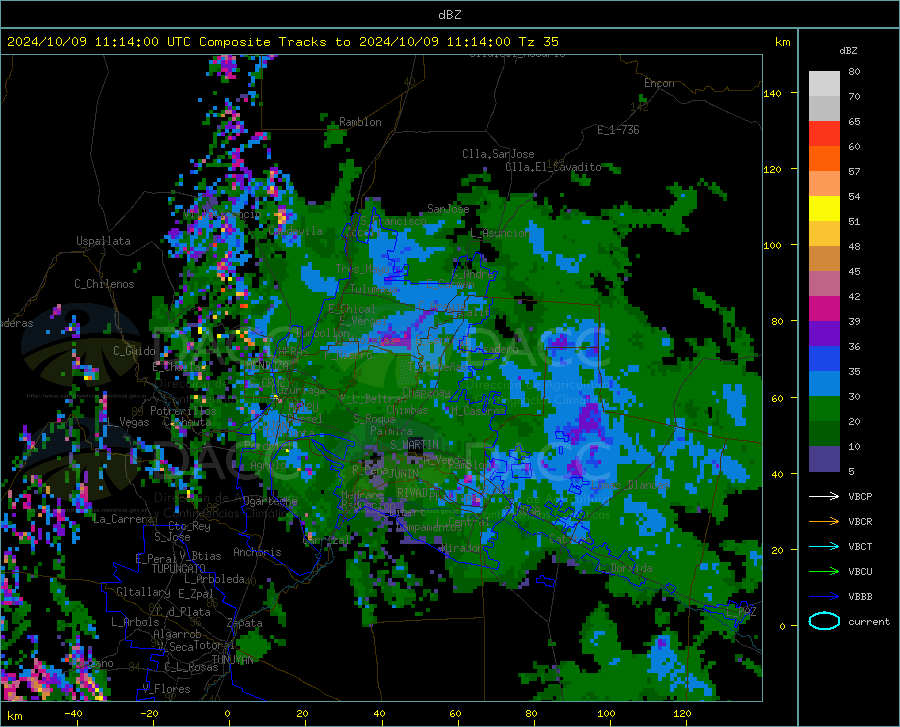This screenshot has width=900, height=727.
Task: Click the 60 km tick on right axis
Action: pos(777,398)
